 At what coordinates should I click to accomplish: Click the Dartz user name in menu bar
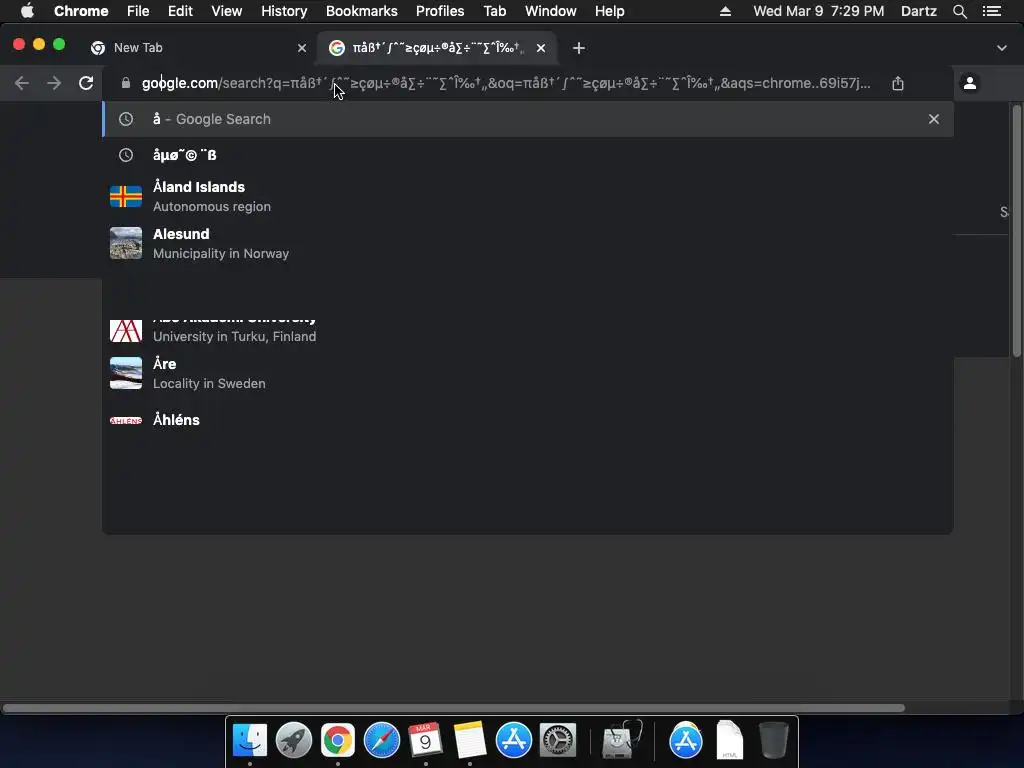pyautogui.click(x=919, y=11)
